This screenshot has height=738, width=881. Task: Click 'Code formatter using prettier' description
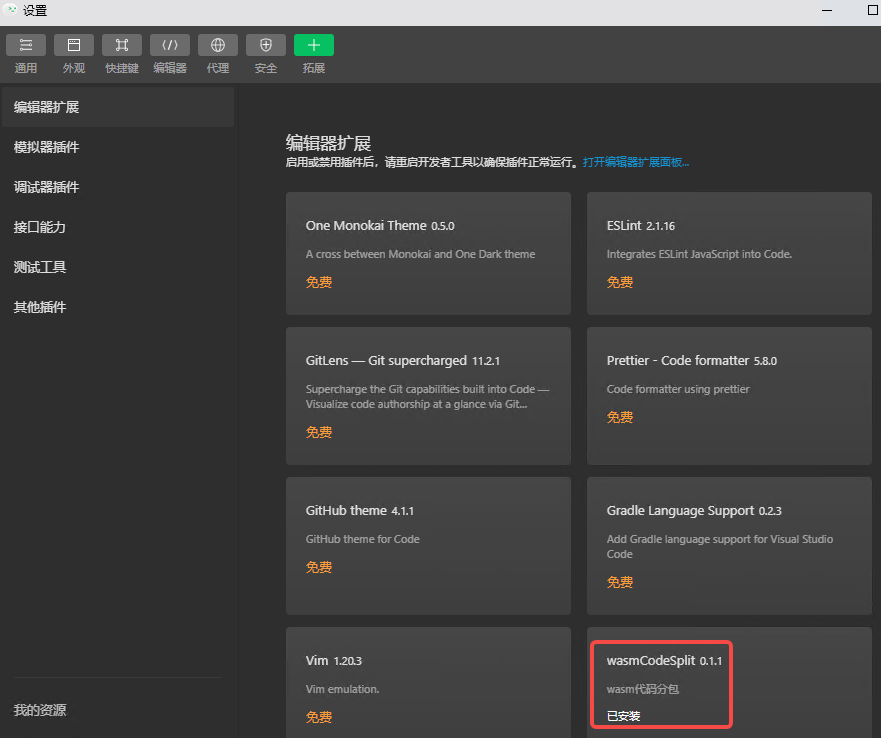click(x=678, y=389)
